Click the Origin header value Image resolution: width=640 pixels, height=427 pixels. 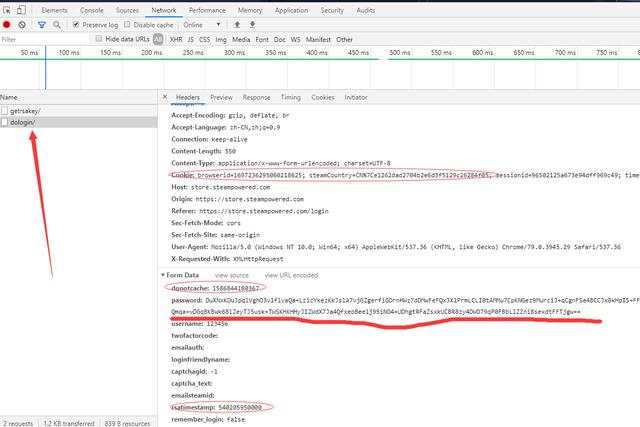pos(249,199)
